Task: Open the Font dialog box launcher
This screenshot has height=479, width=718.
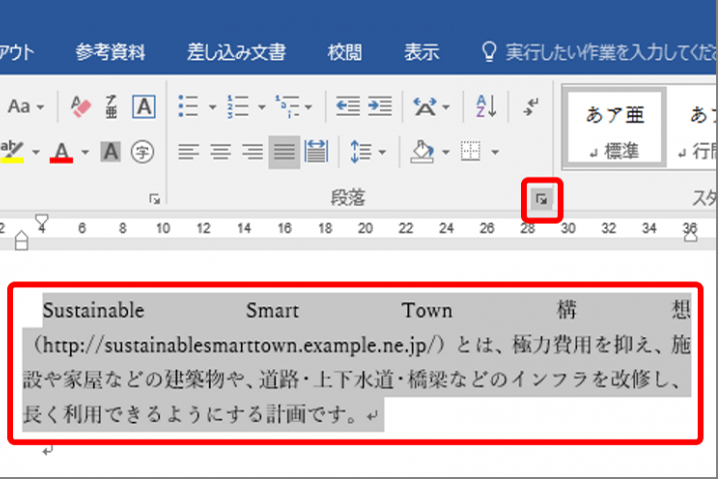Action: click(154, 199)
